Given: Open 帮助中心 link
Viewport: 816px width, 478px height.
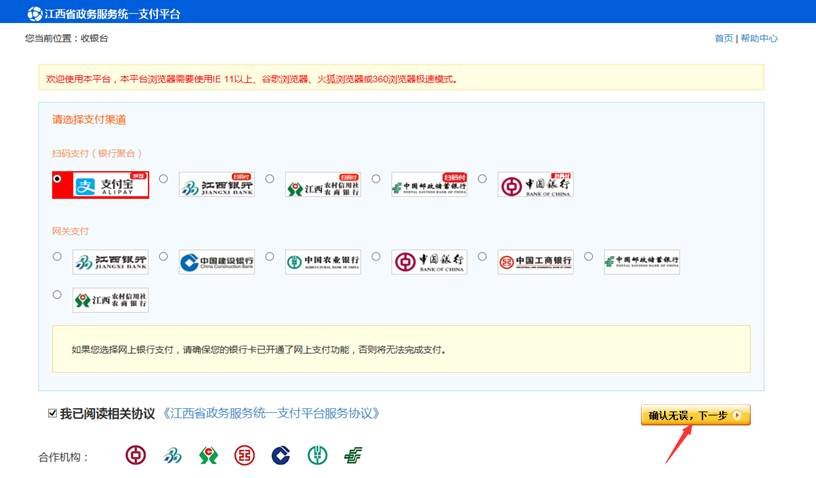Looking at the screenshot, I should click(x=759, y=38).
